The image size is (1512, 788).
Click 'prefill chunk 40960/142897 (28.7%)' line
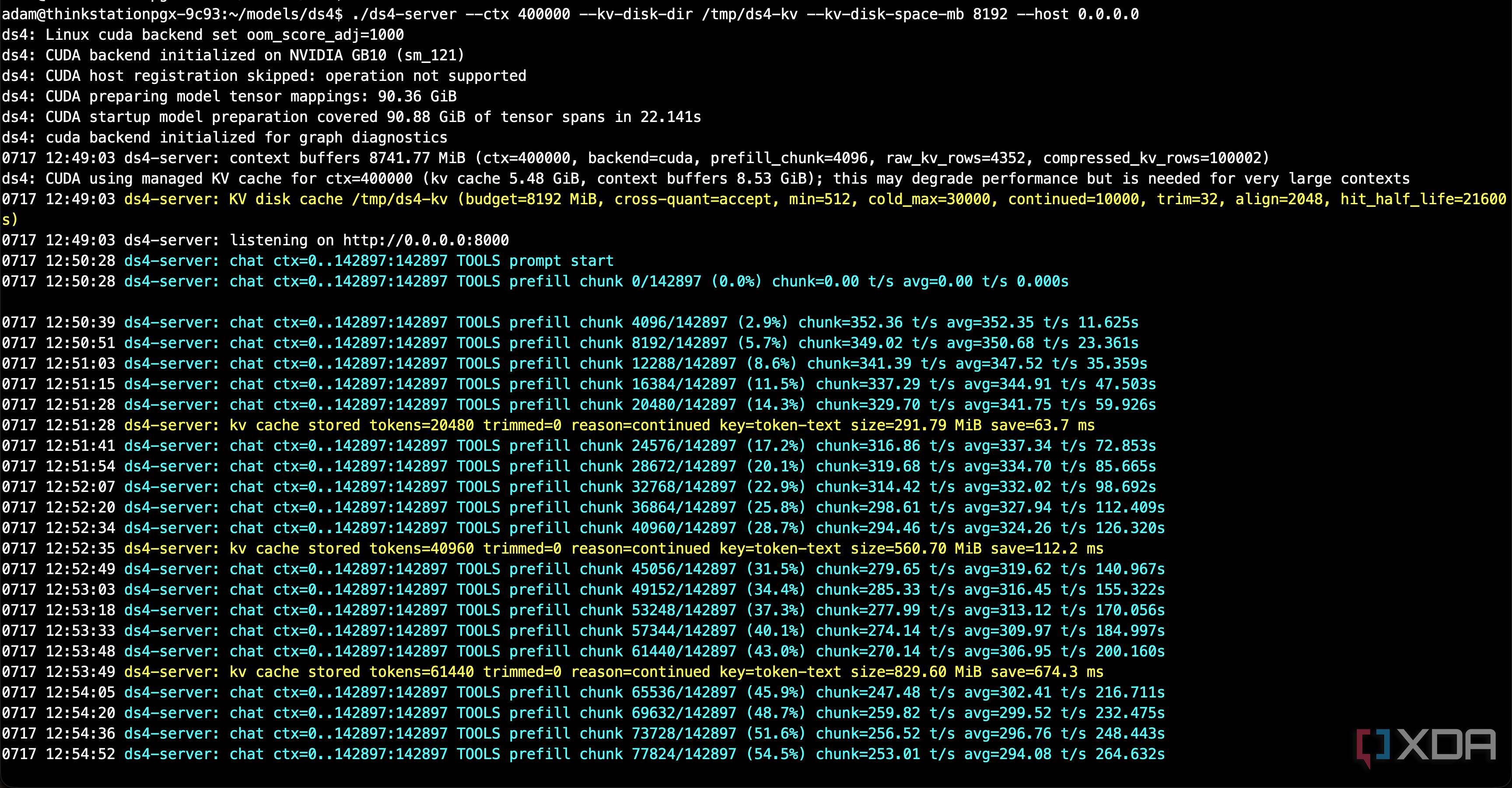point(584,527)
